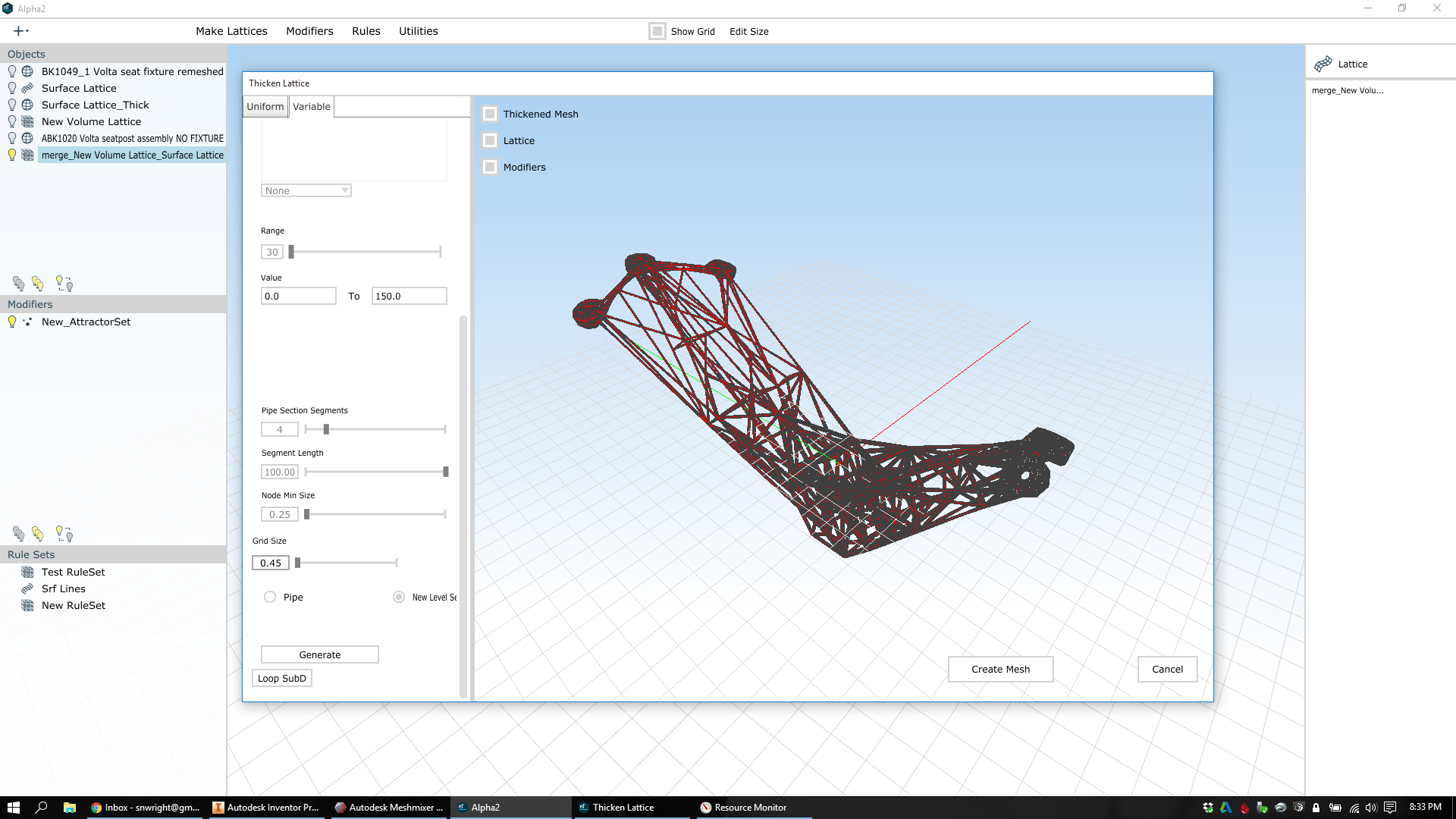Click mesh globe icon of BK1049_1 object
This screenshot has width=1456, height=819.
click(27, 71)
